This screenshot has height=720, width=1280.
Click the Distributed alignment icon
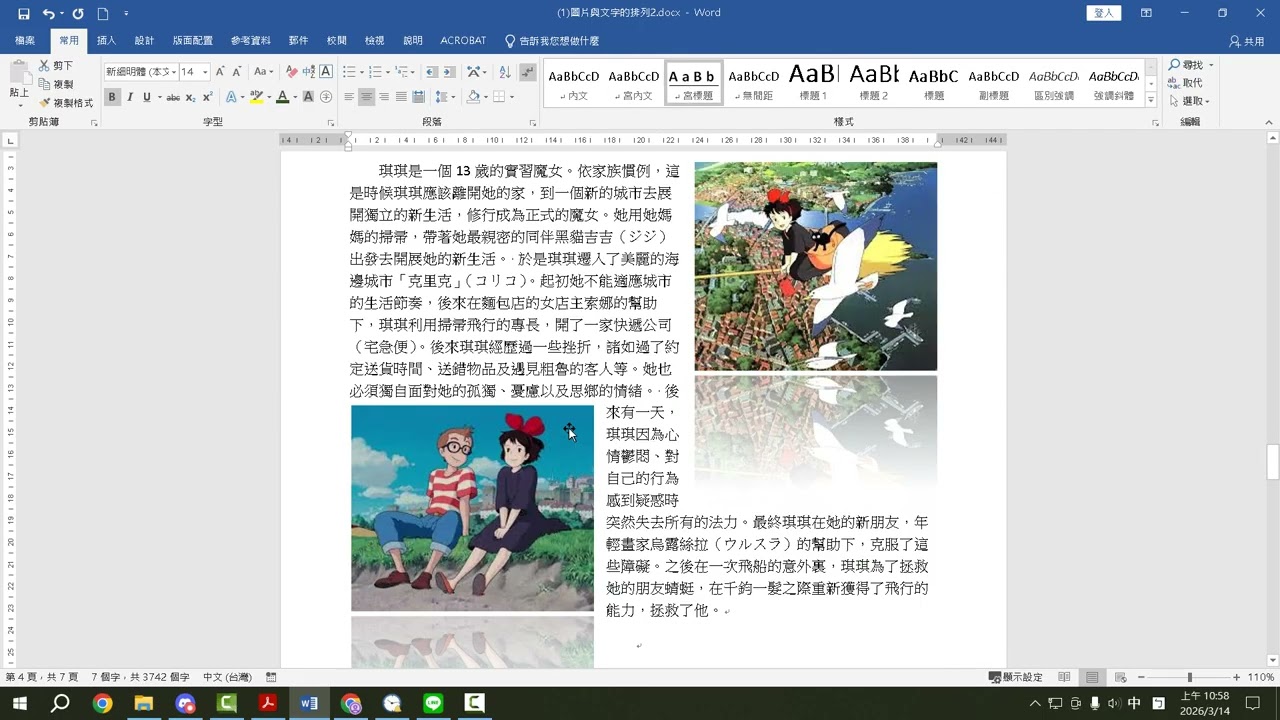pyautogui.click(x=418, y=97)
